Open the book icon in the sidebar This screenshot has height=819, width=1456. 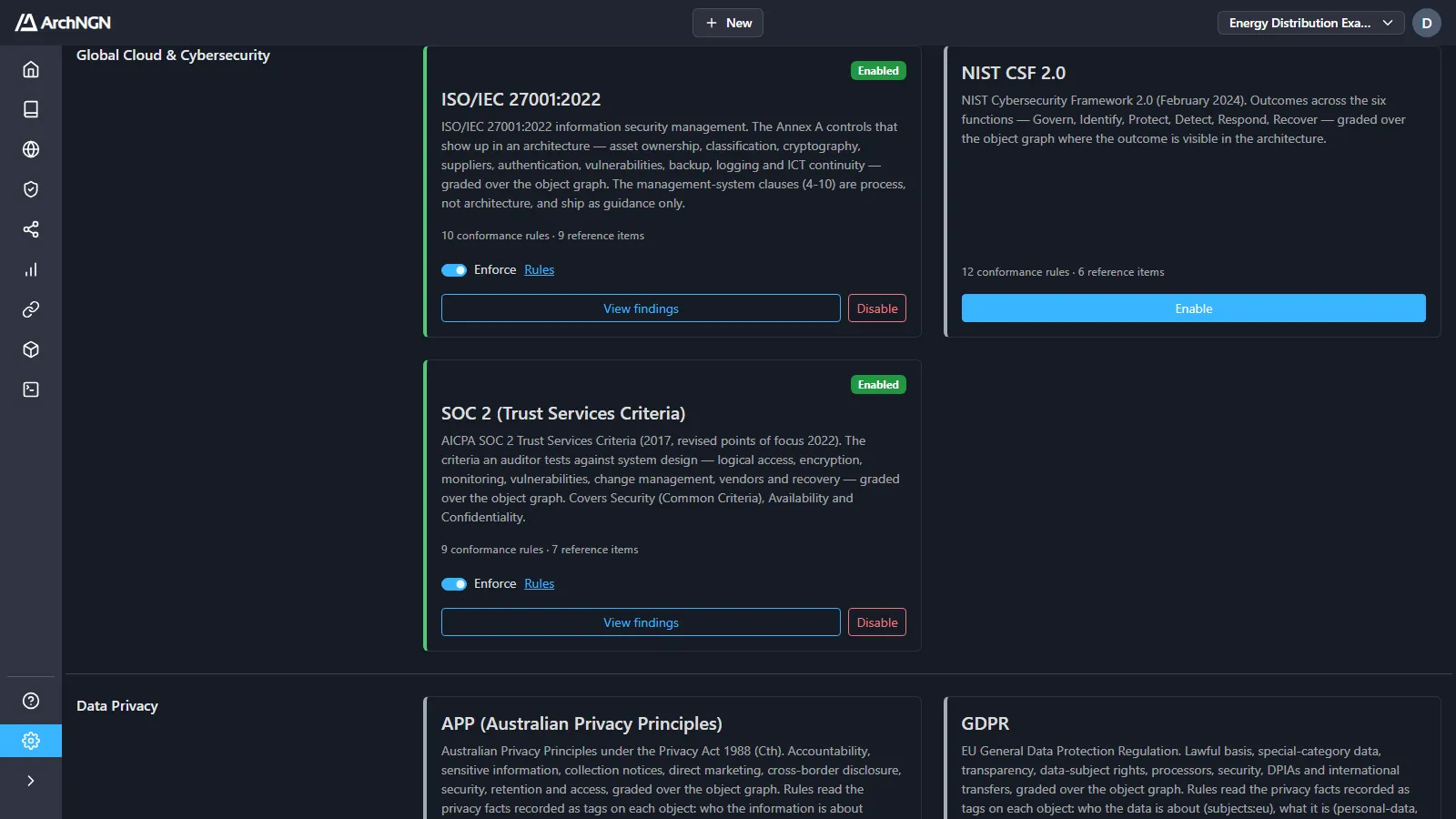(31, 109)
